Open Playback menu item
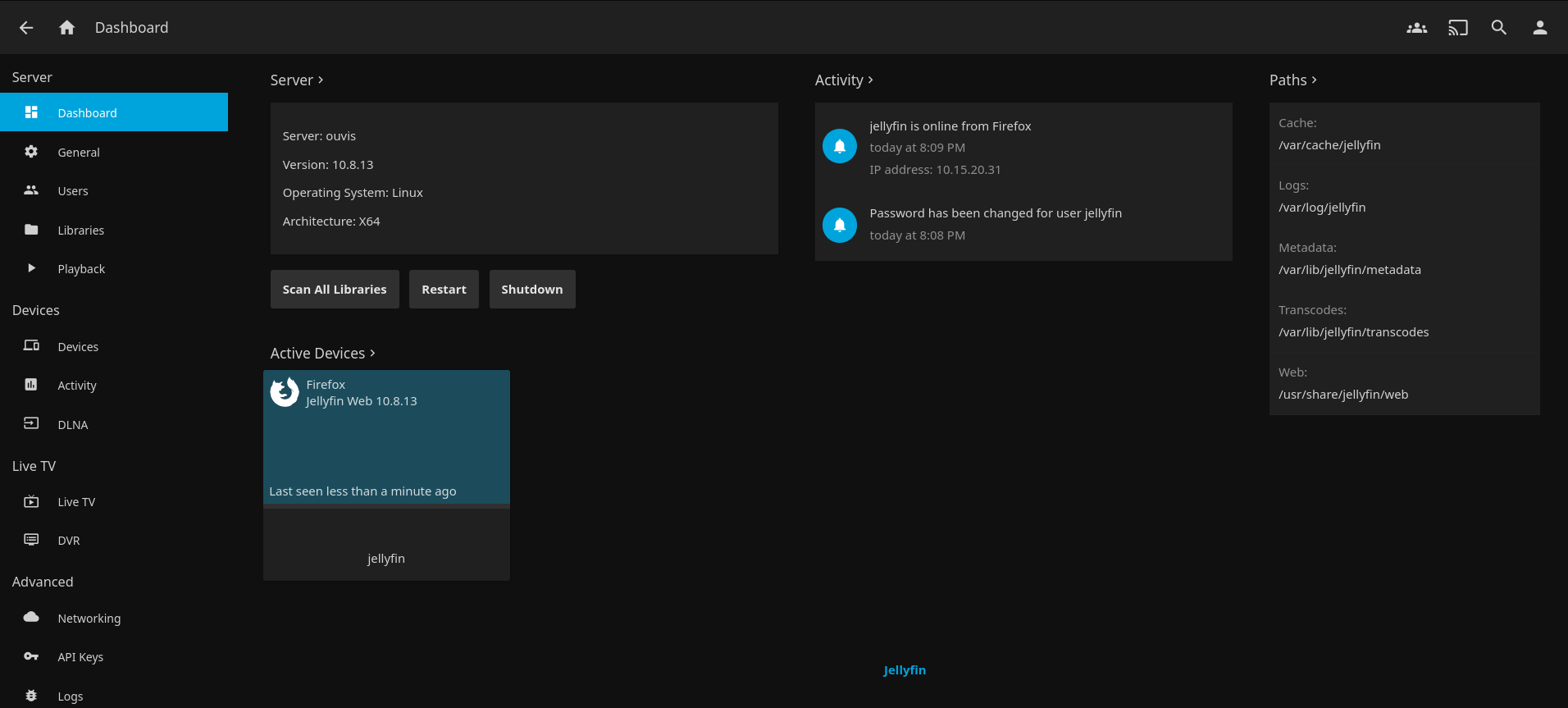1568x708 pixels. point(114,268)
